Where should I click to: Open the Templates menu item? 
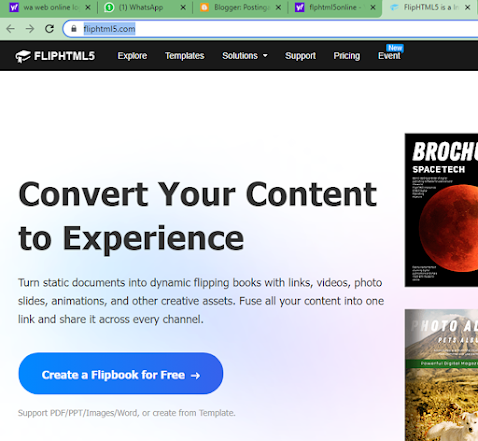[x=185, y=56]
